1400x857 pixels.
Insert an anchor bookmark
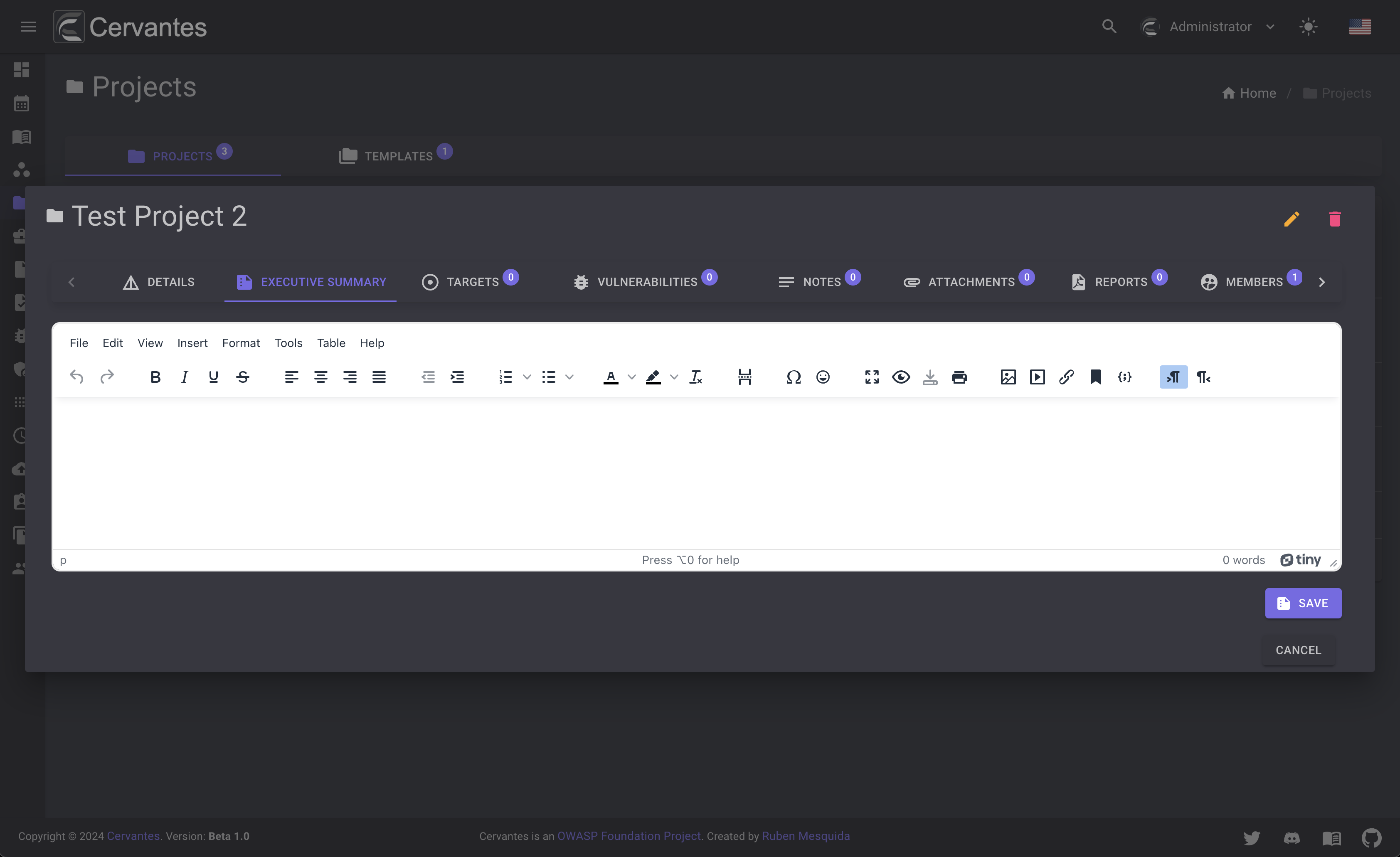[1095, 377]
